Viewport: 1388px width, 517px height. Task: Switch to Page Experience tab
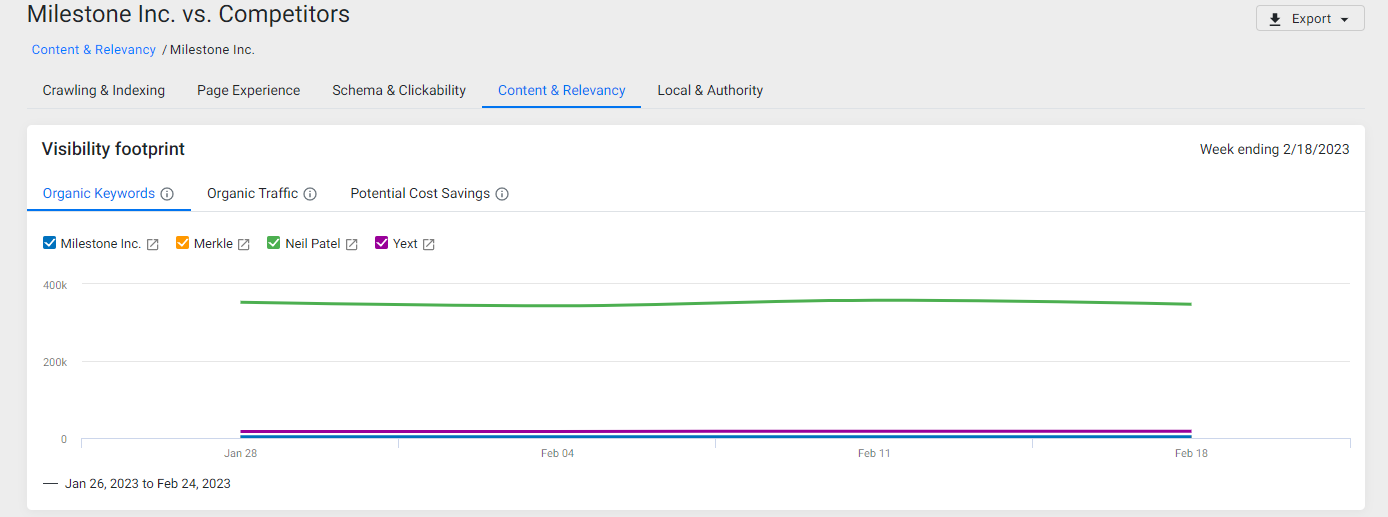[x=249, y=90]
